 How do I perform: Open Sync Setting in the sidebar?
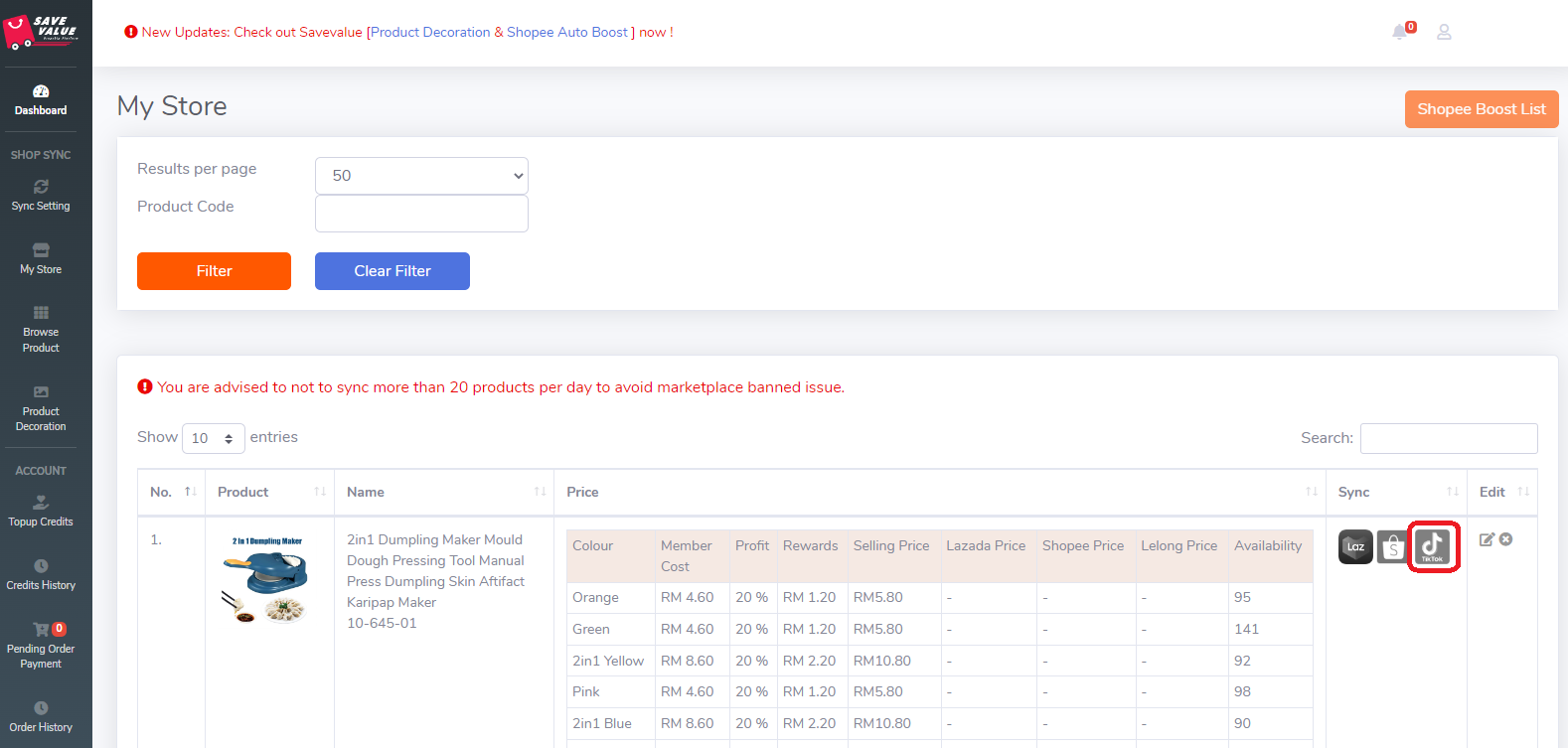[x=41, y=196]
